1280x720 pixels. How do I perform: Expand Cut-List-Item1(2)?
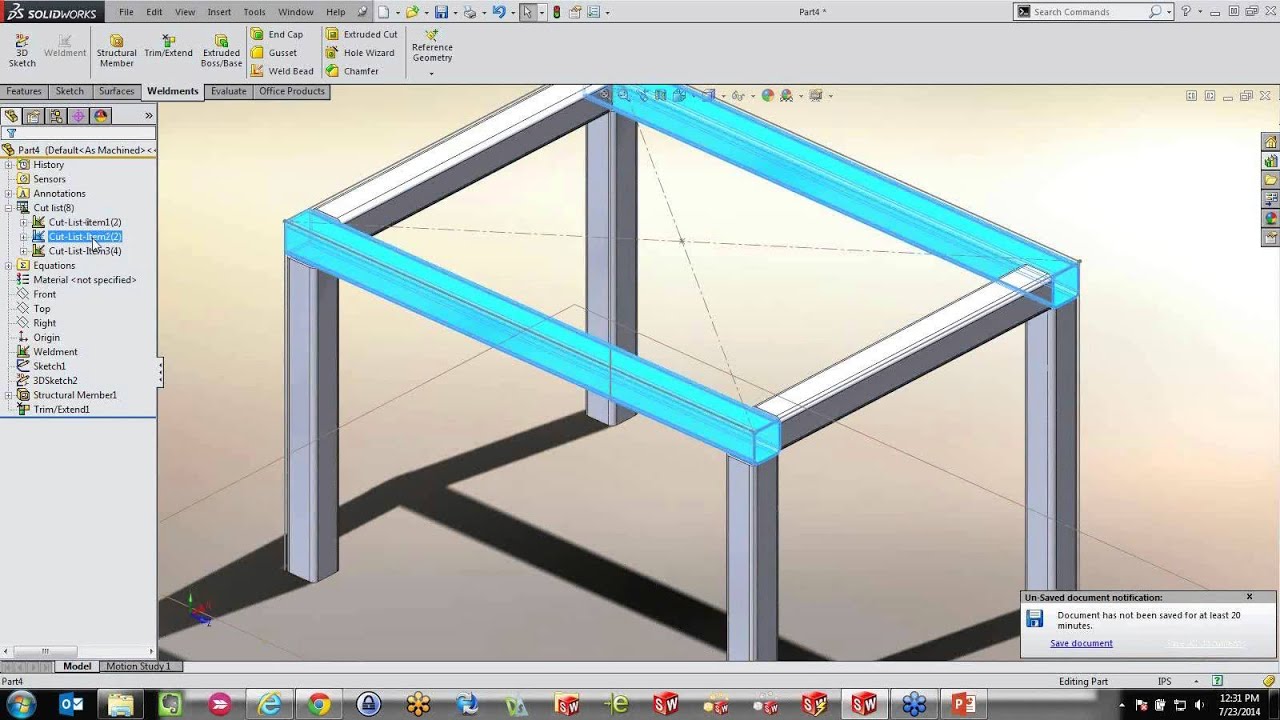point(24,222)
